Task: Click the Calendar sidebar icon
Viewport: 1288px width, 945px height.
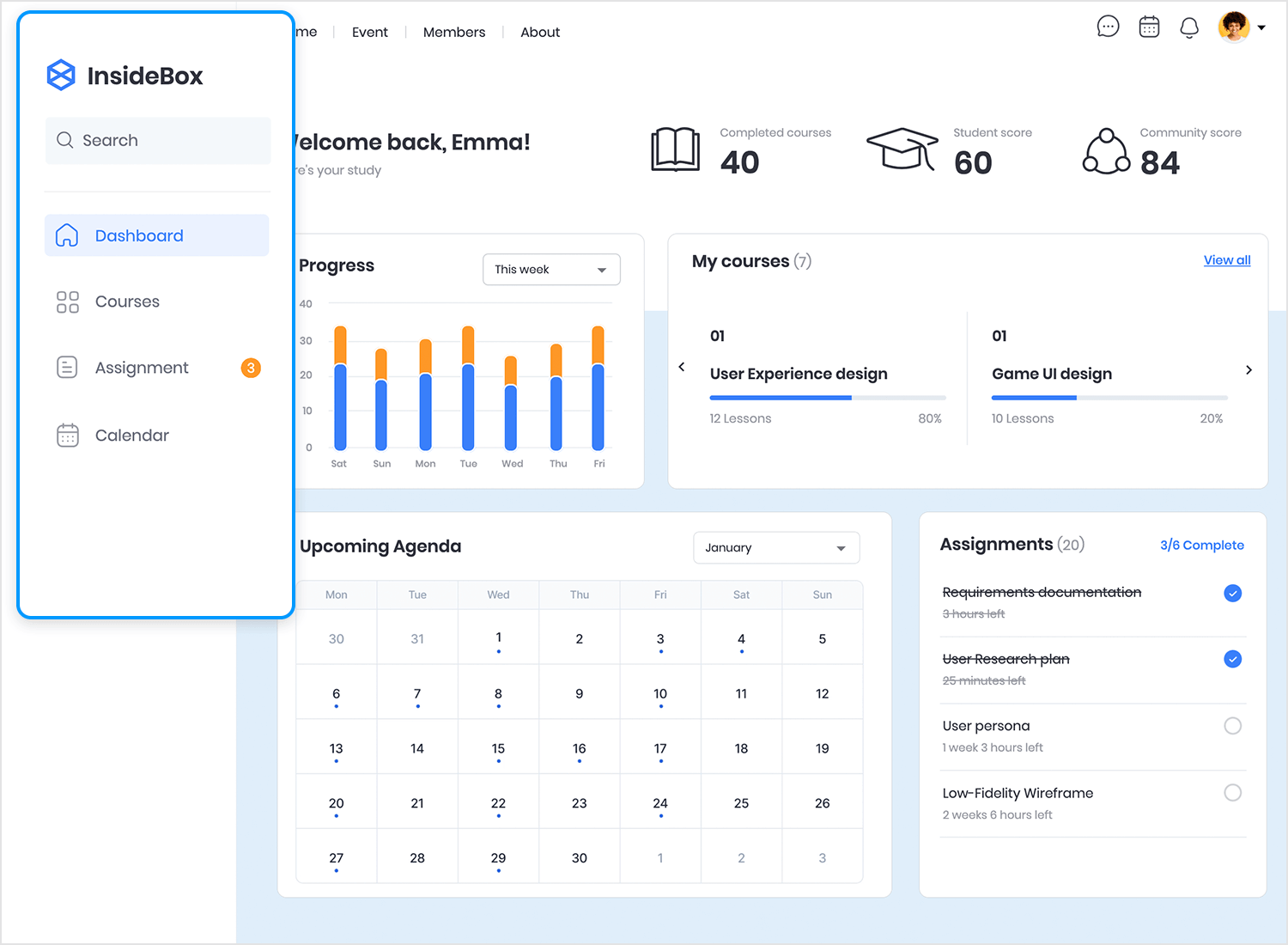Action: pos(67,436)
